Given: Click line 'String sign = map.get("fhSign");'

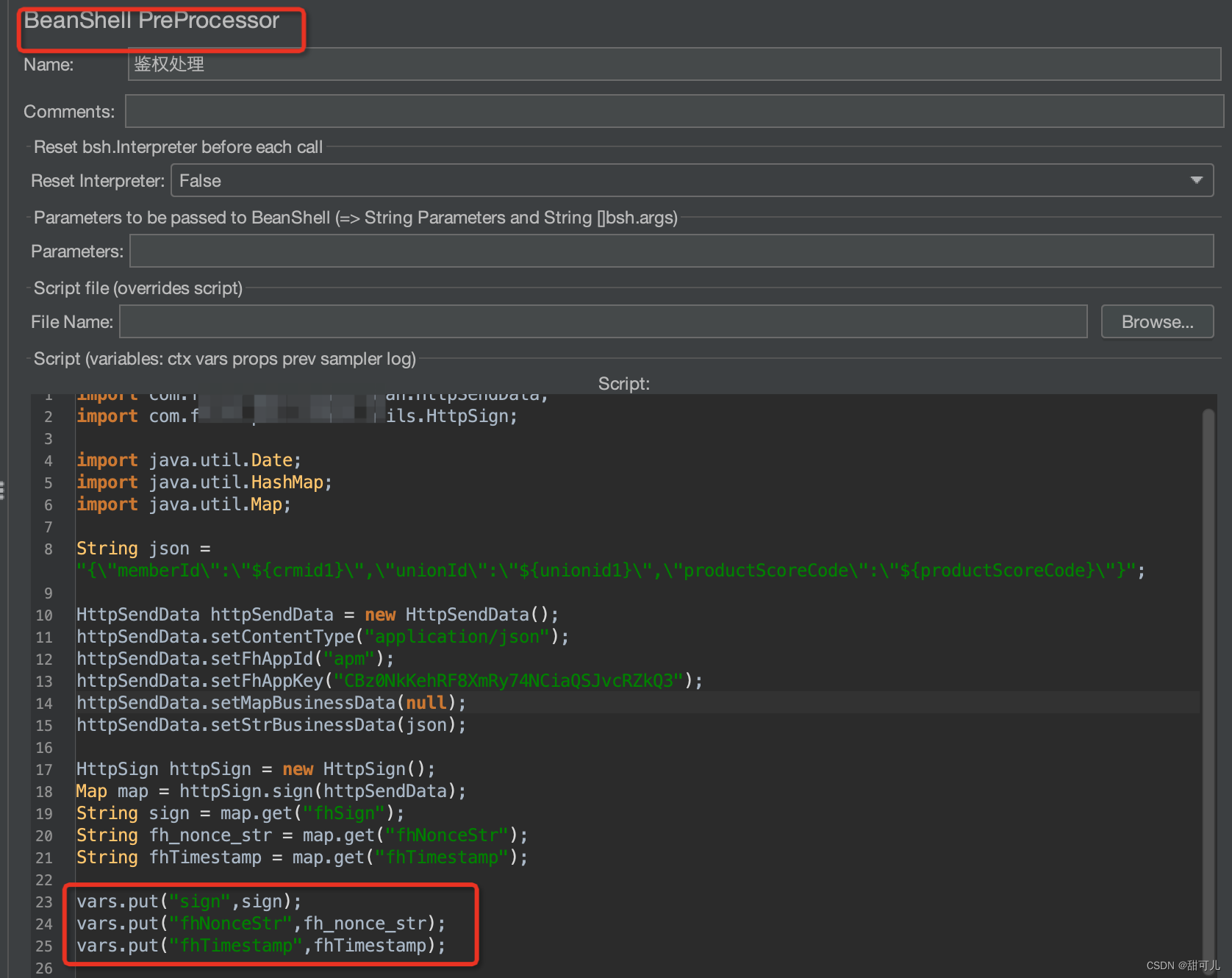Looking at the screenshot, I should (240, 813).
